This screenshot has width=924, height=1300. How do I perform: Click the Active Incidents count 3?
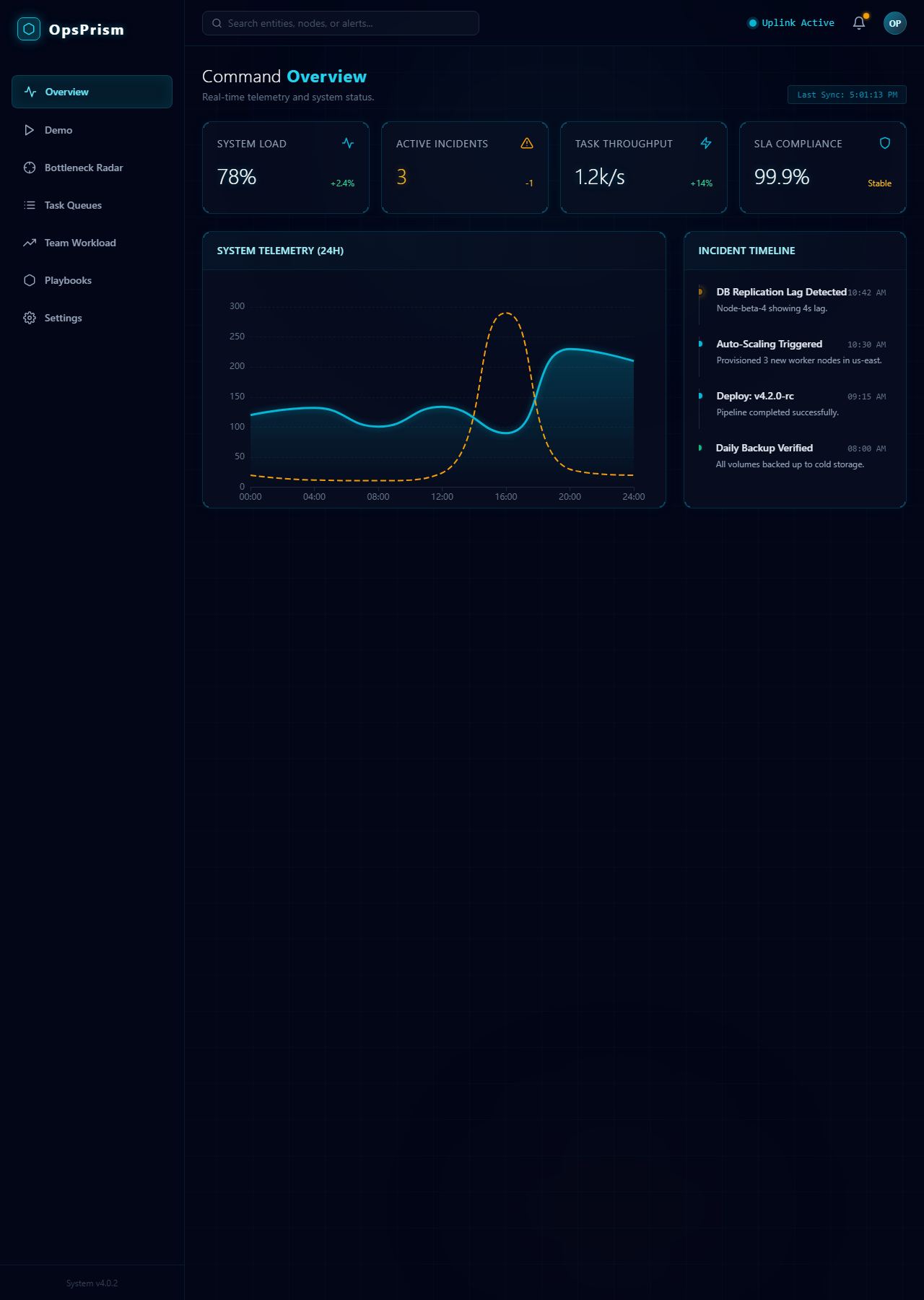click(401, 177)
